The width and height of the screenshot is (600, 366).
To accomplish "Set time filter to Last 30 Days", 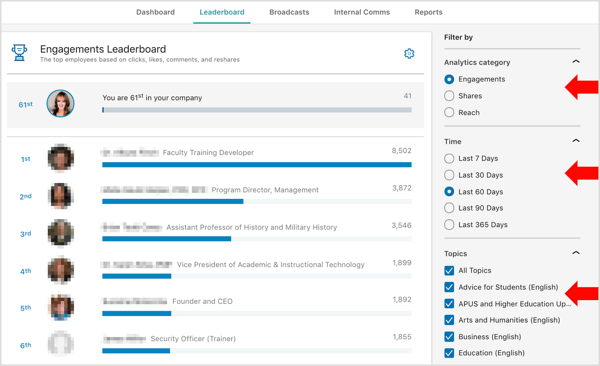I will 449,175.
